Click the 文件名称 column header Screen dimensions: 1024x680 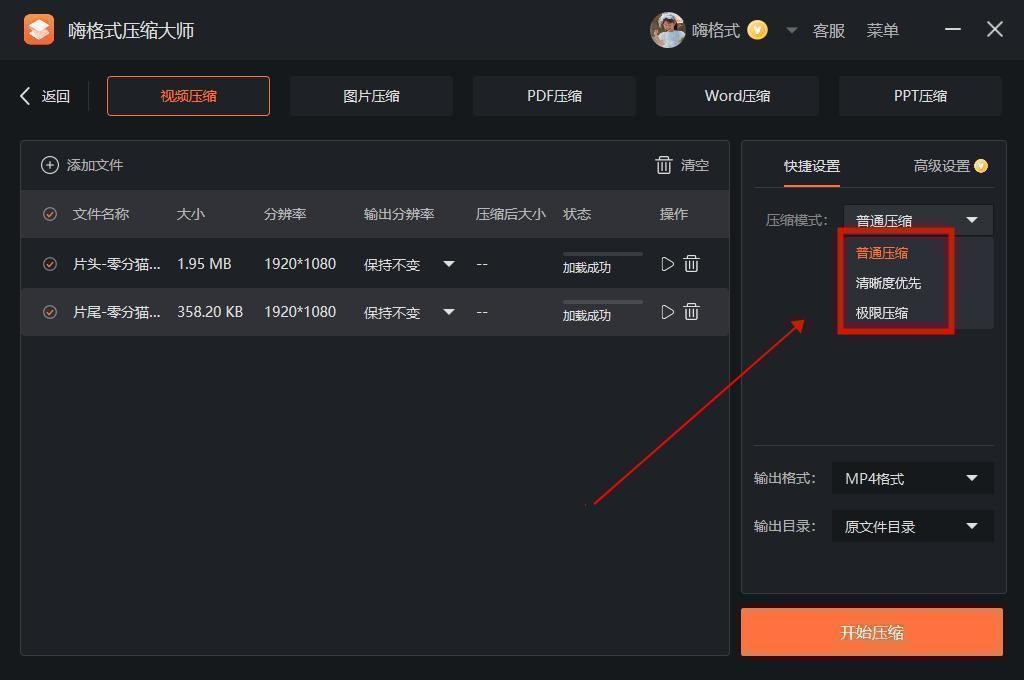coord(101,214)
